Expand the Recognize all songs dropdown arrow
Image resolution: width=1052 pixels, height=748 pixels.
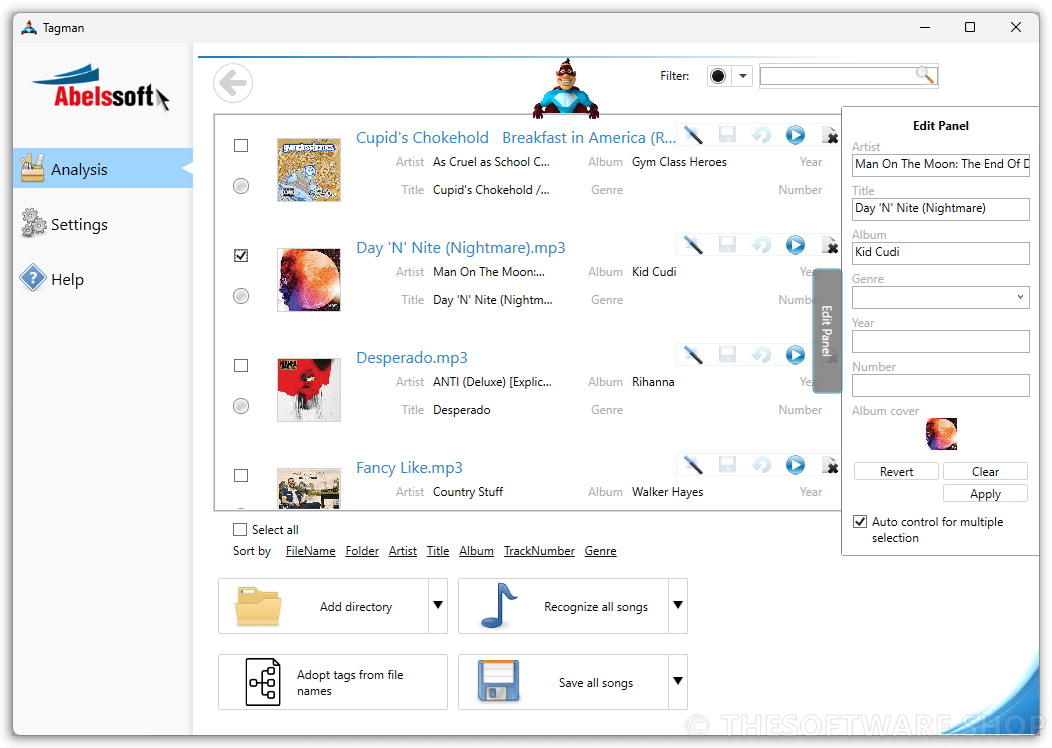678,605
